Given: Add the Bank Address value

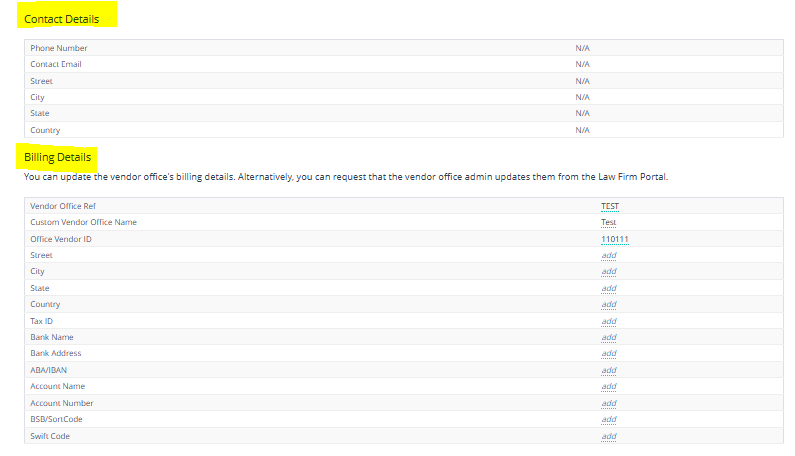Looking at the screenshot, I should pos(608,353).
